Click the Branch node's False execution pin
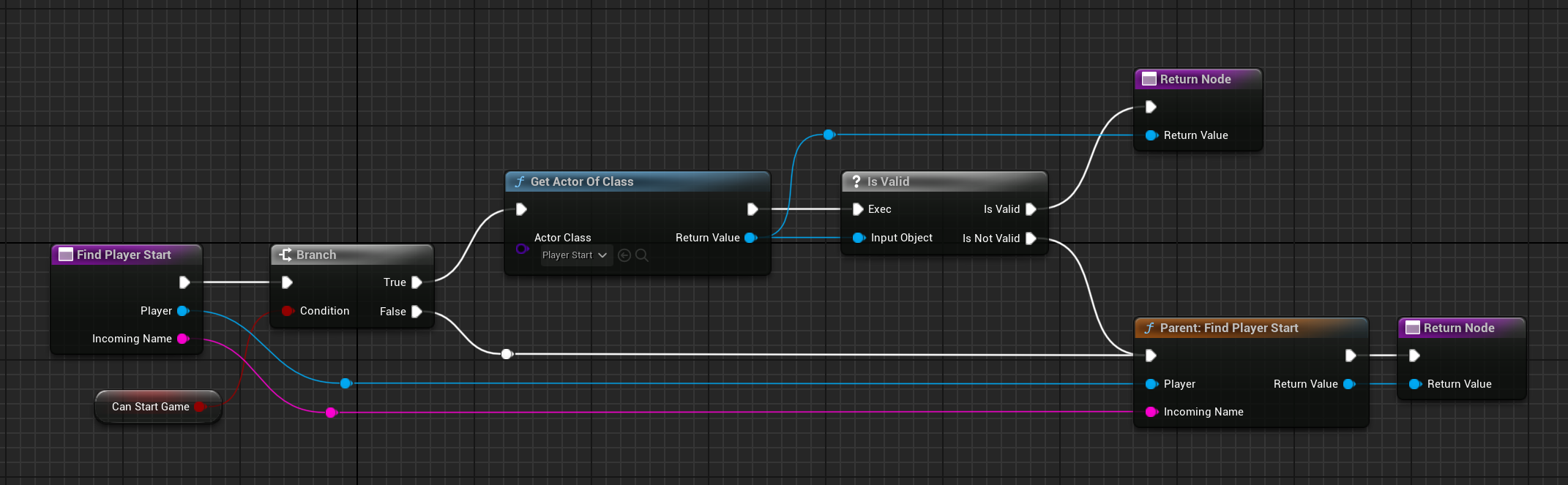 tap(417, 312)
